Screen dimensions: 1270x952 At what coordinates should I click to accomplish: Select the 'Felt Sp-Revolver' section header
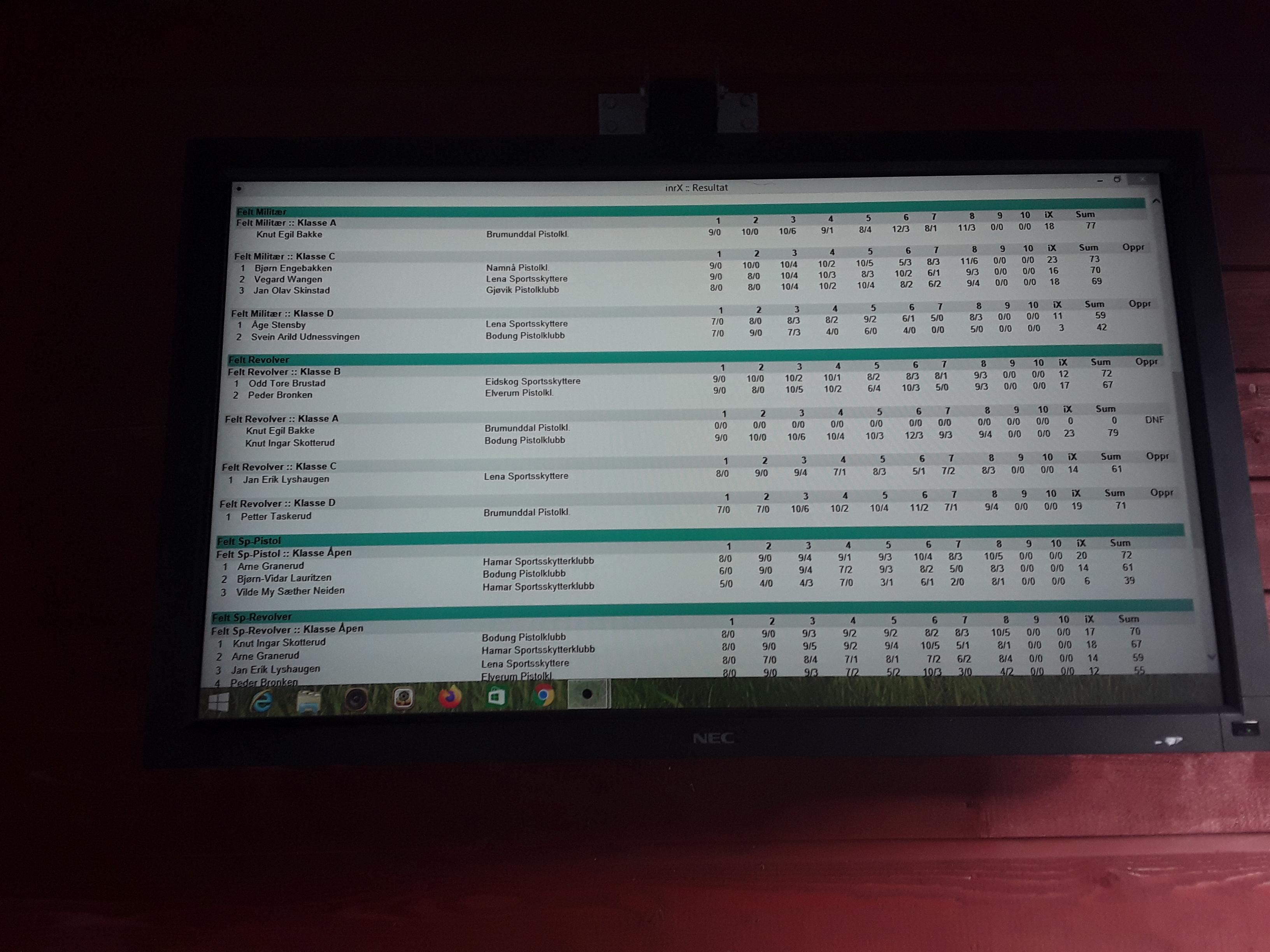point(251,618)
